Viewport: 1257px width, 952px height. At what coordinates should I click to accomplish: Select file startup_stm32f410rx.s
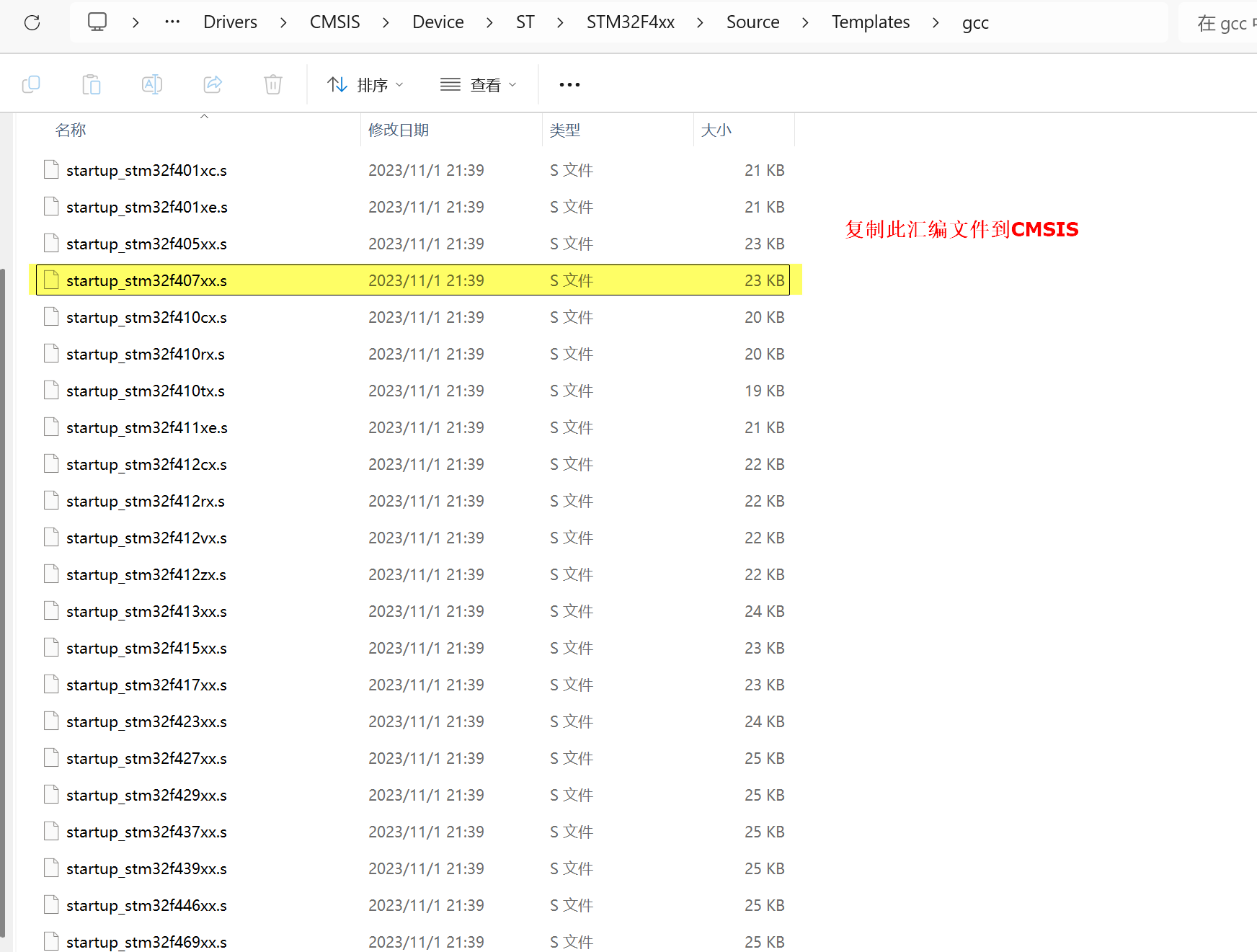point(146,354)
